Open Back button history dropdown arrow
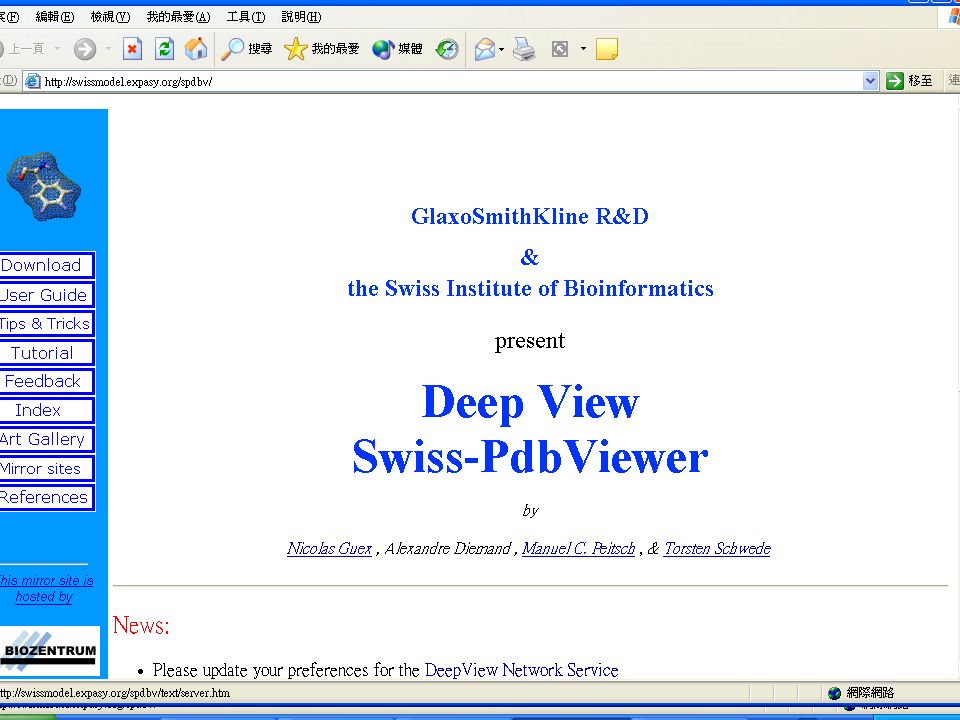 click(x=57, y=48)
